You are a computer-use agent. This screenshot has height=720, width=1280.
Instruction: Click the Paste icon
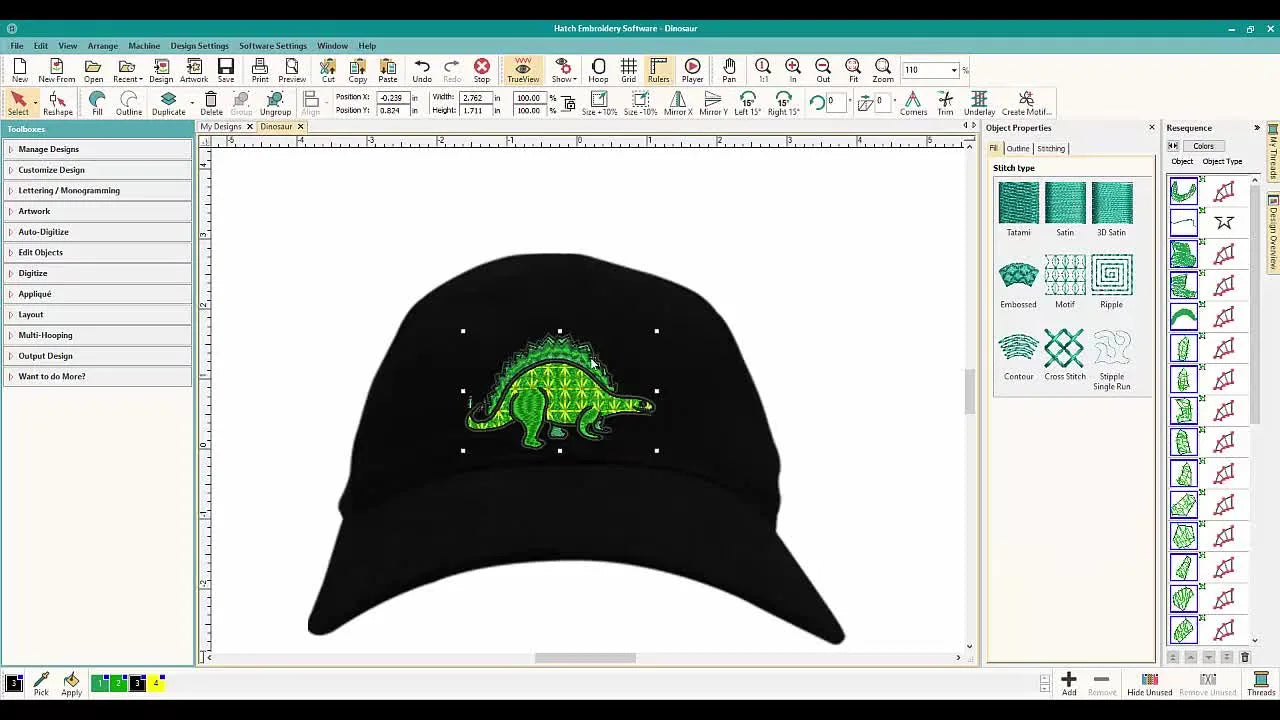[388, 70]
